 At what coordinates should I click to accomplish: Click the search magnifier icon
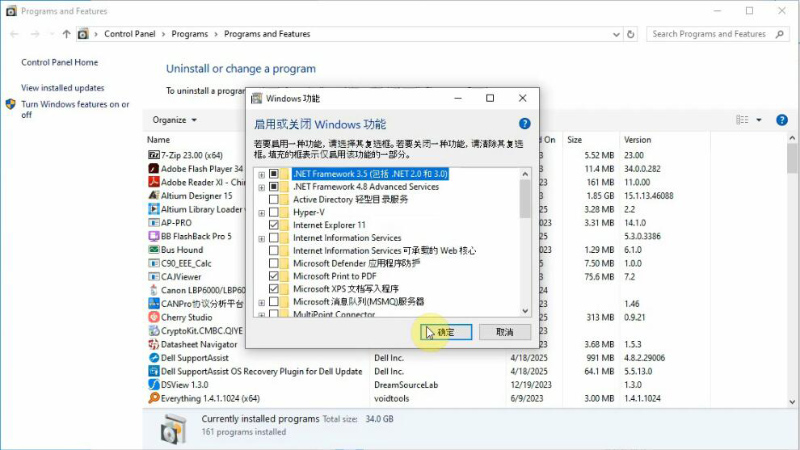[x=779, y=34]
